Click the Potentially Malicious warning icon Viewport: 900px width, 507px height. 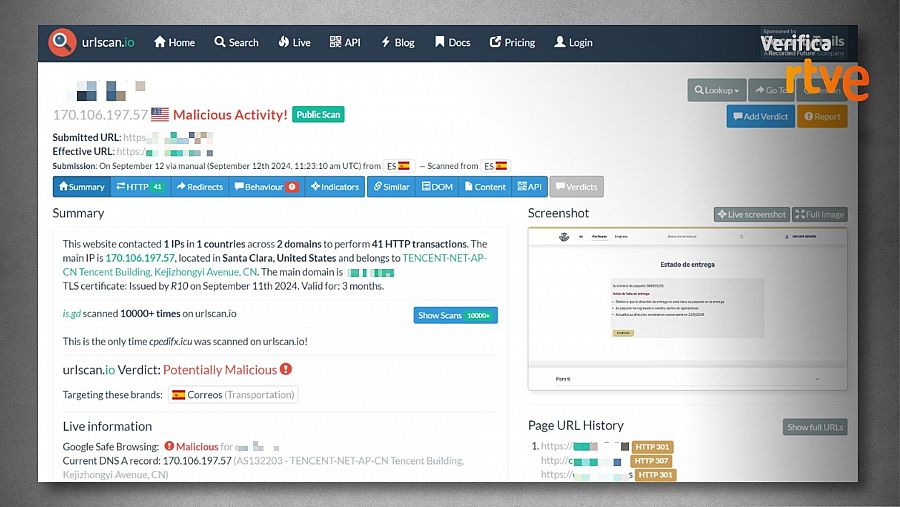(286, 369)
